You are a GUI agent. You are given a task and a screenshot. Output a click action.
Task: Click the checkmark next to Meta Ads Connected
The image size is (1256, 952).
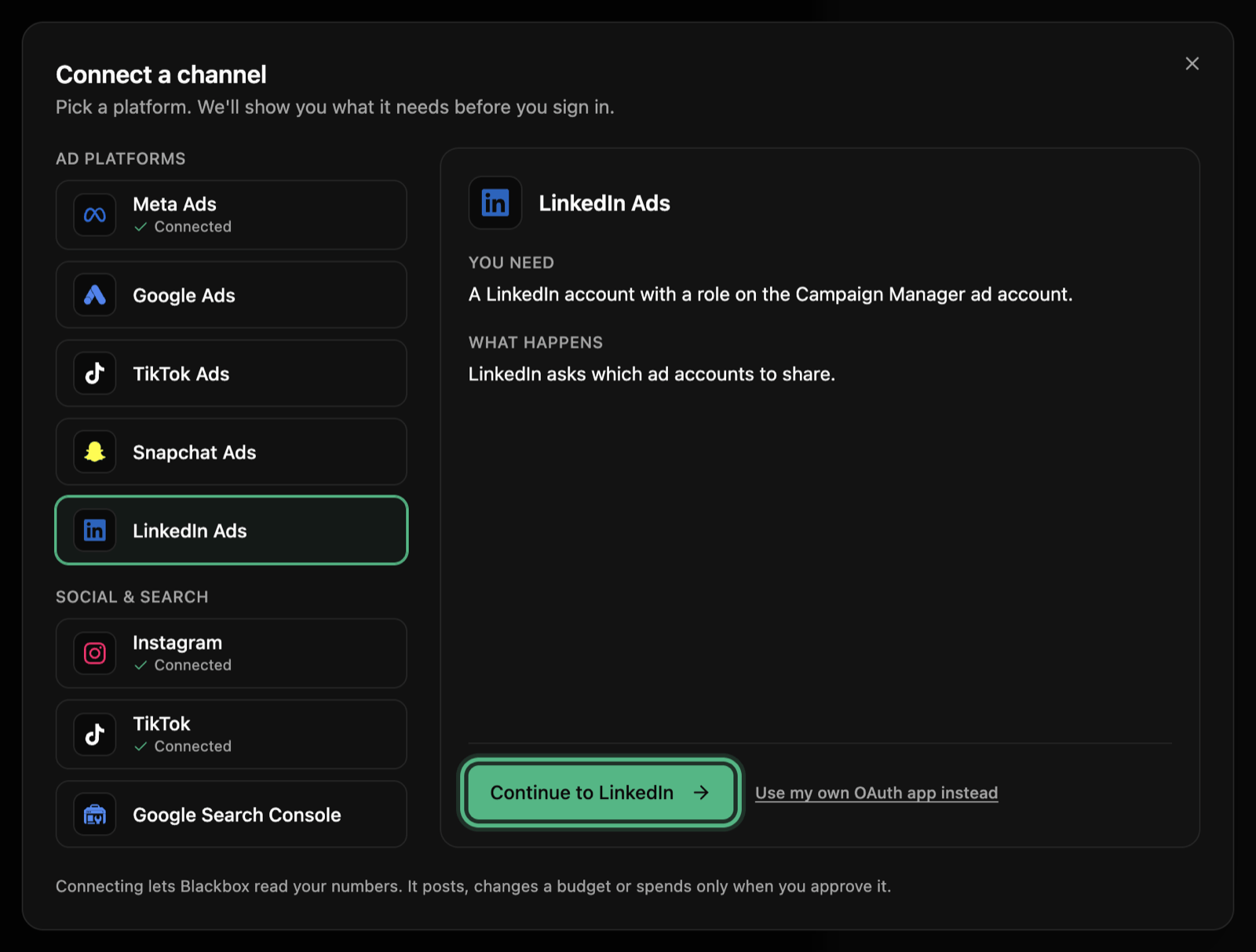141,227
